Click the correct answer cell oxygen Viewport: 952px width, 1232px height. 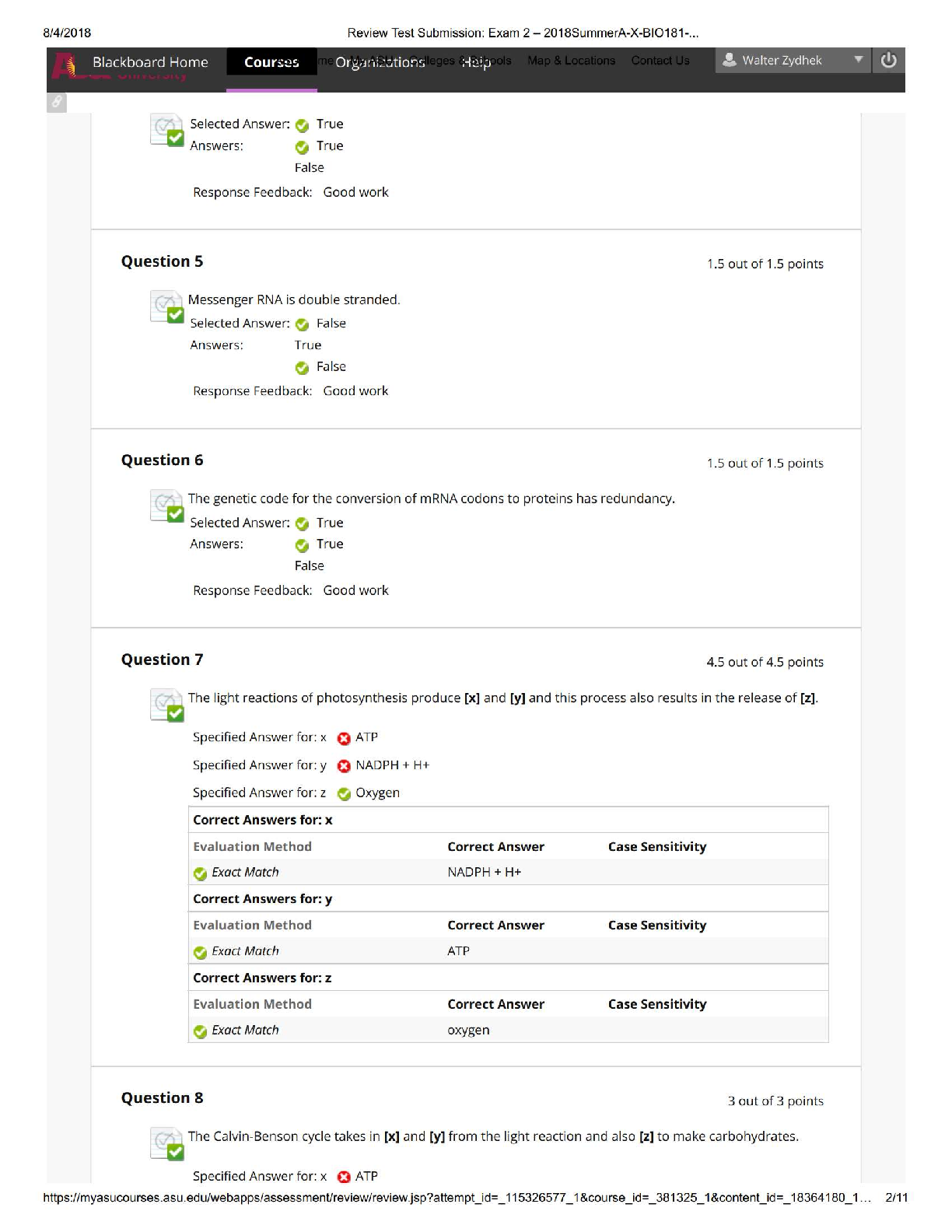[x=468, y=1030]
